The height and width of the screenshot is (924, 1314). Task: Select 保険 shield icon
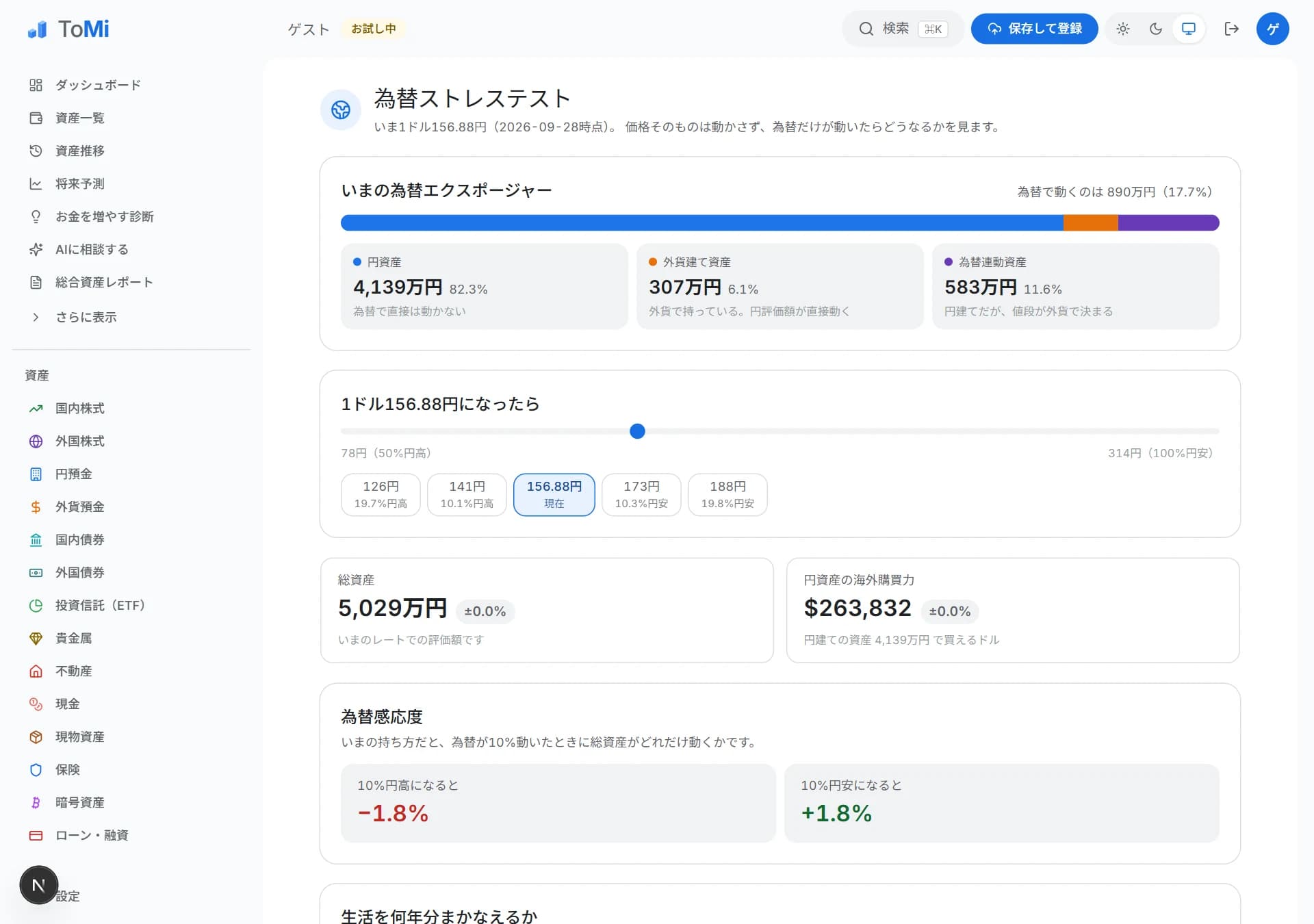36,769
